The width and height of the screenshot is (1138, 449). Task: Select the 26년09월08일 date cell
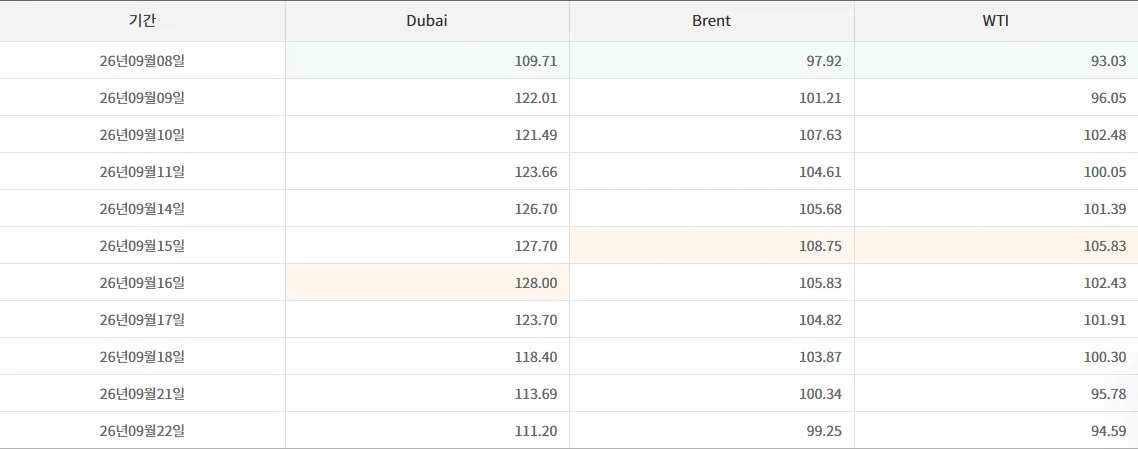pos(142,61)
